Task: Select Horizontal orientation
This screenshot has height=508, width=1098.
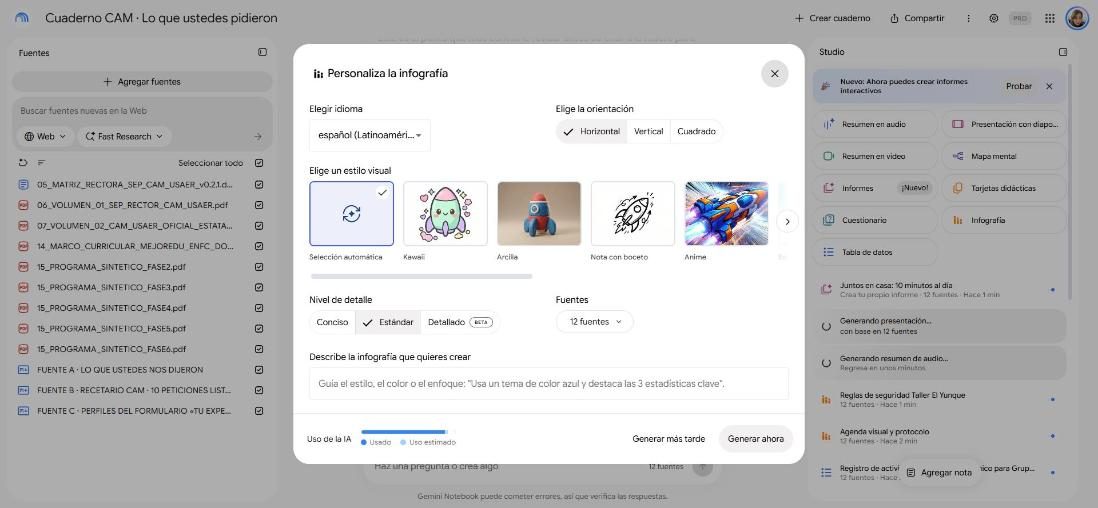Action: (x=592, y=132)
